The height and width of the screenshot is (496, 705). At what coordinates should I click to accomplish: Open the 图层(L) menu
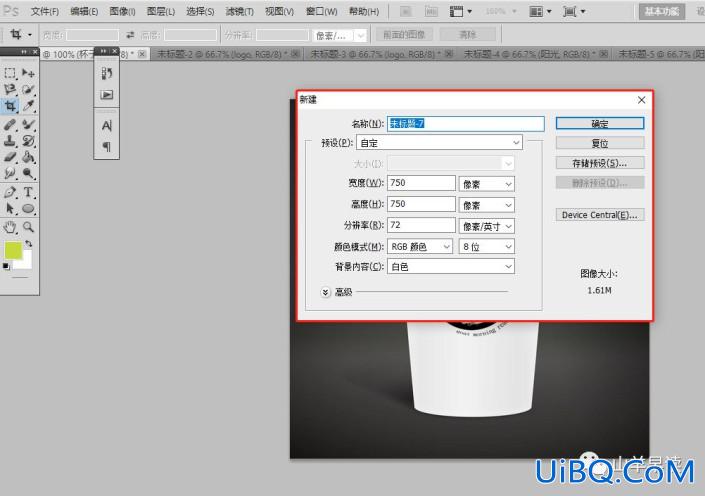(x=161, y=11)
